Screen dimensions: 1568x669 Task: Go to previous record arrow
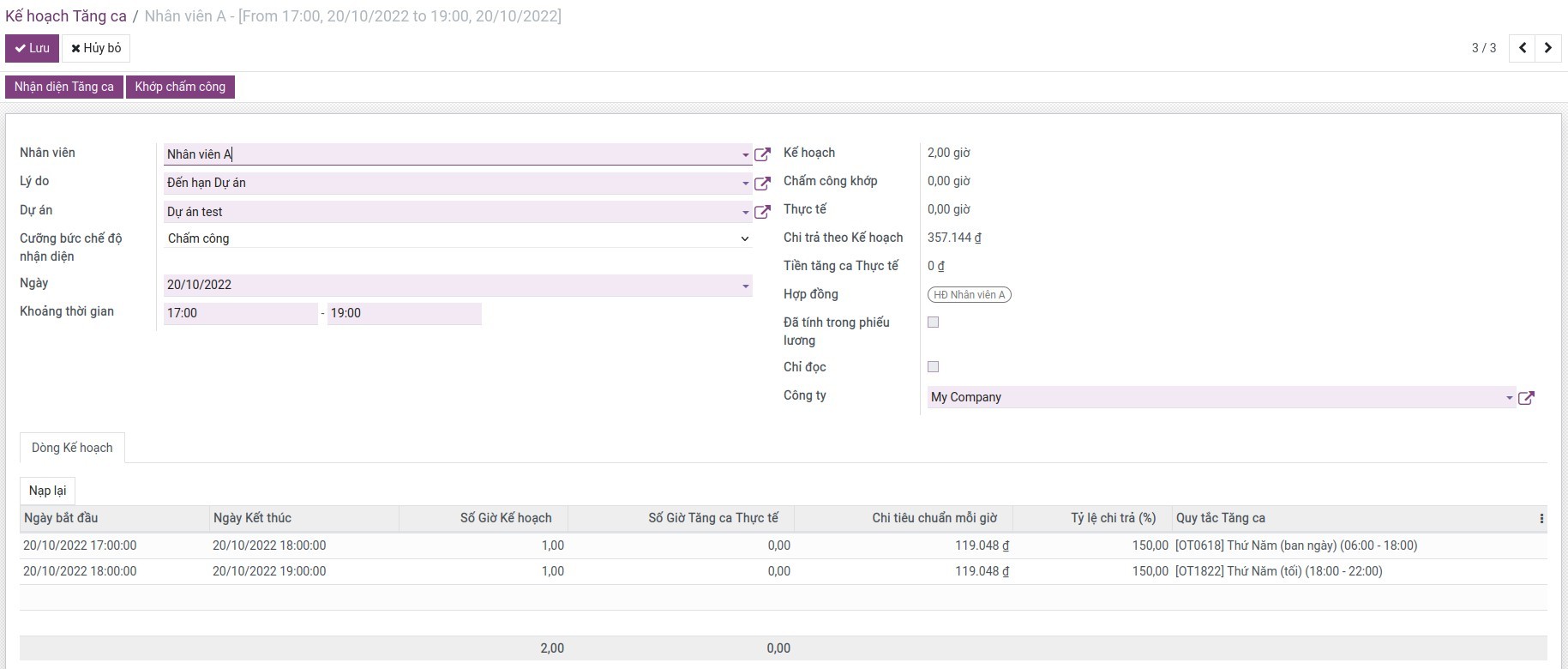1523,48
